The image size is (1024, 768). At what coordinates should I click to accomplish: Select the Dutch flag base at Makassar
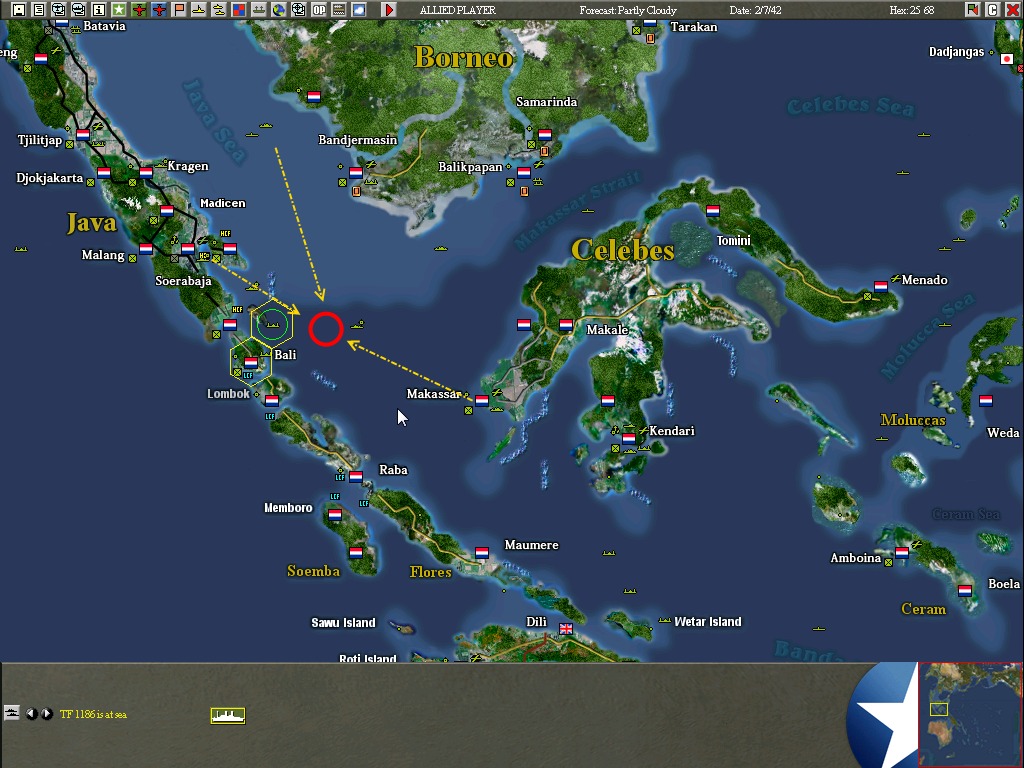point(482,401)
